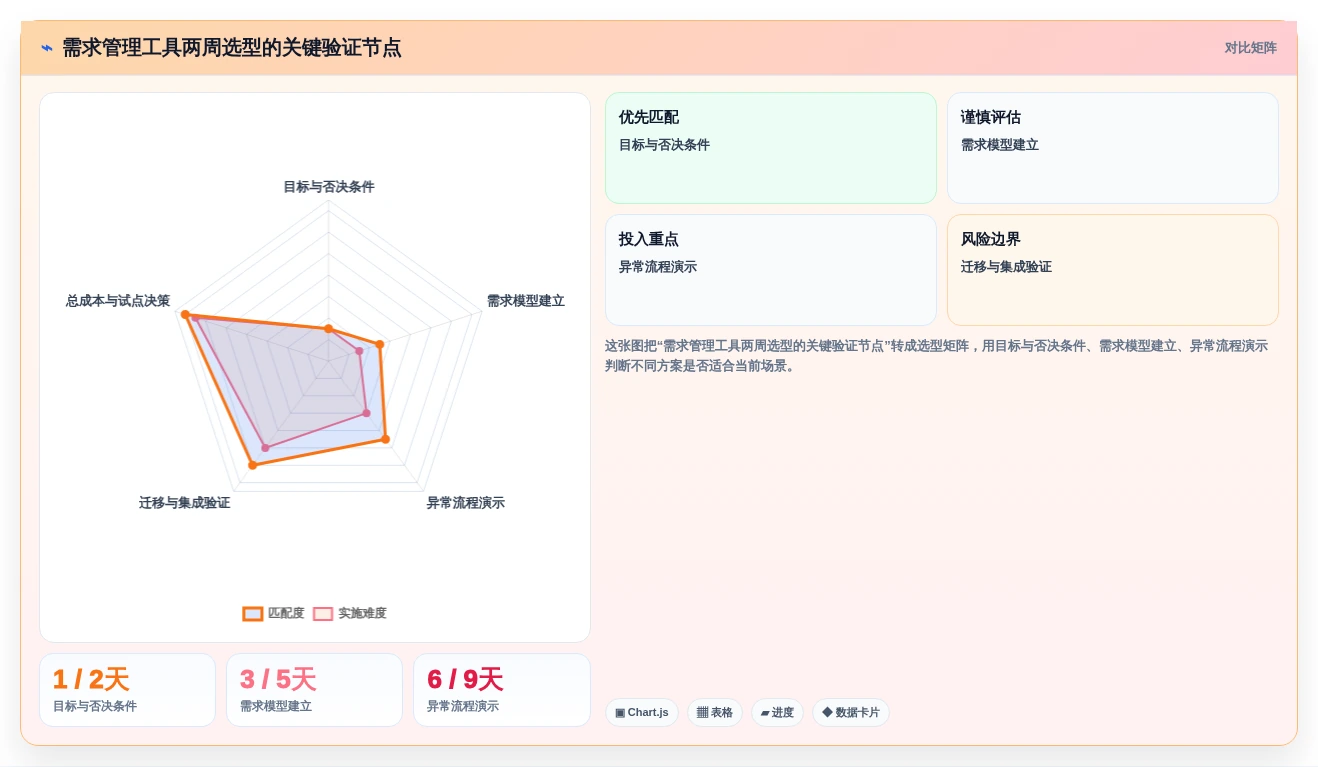
Task: Click the 表格 tag
Action: click(715, 713)
